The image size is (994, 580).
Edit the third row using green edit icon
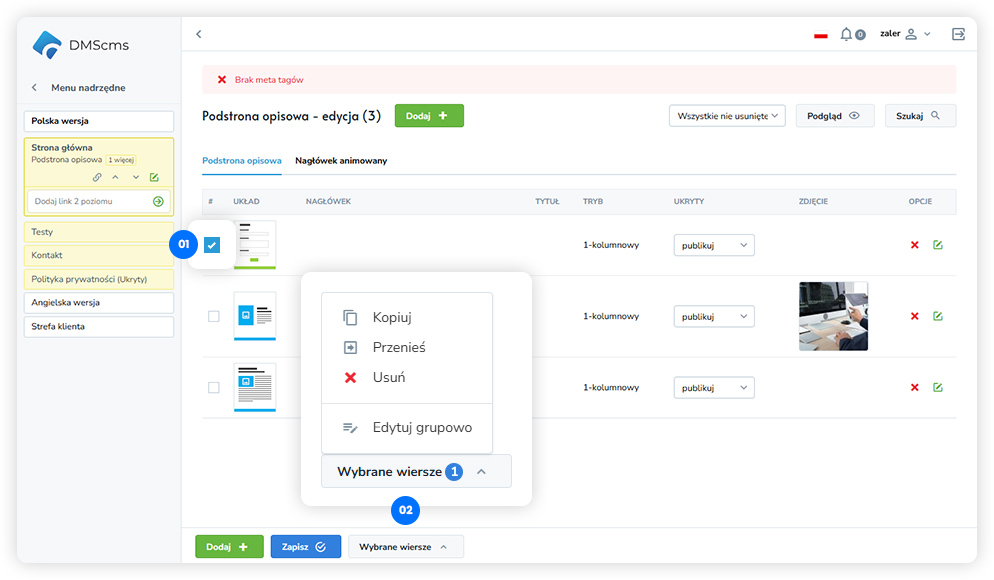click(x=938, y=387)
